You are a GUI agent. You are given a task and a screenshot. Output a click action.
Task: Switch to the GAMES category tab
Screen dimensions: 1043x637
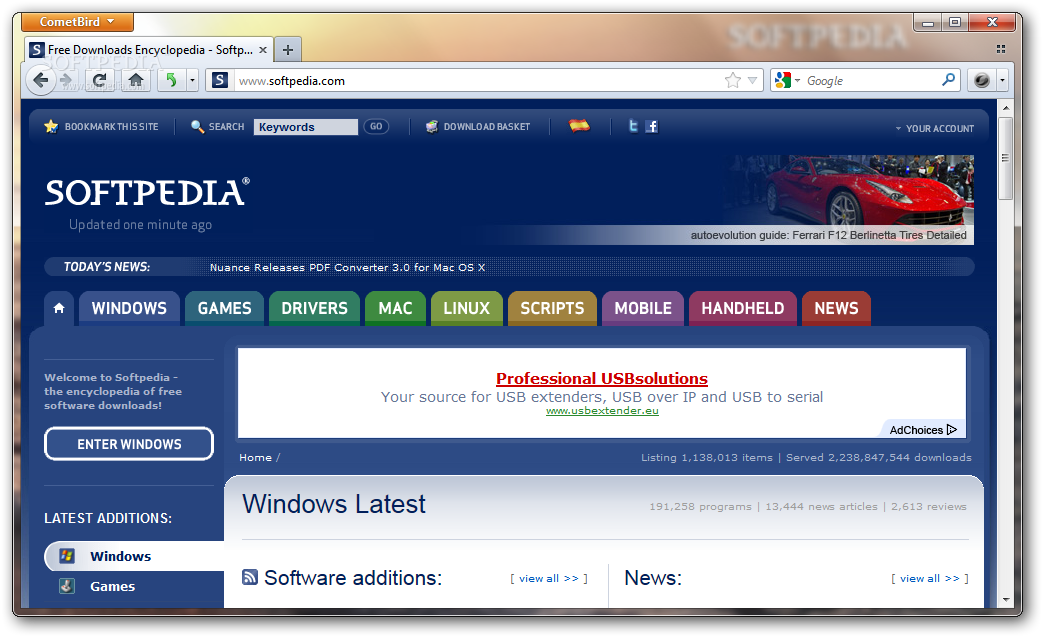coord(224,308)
